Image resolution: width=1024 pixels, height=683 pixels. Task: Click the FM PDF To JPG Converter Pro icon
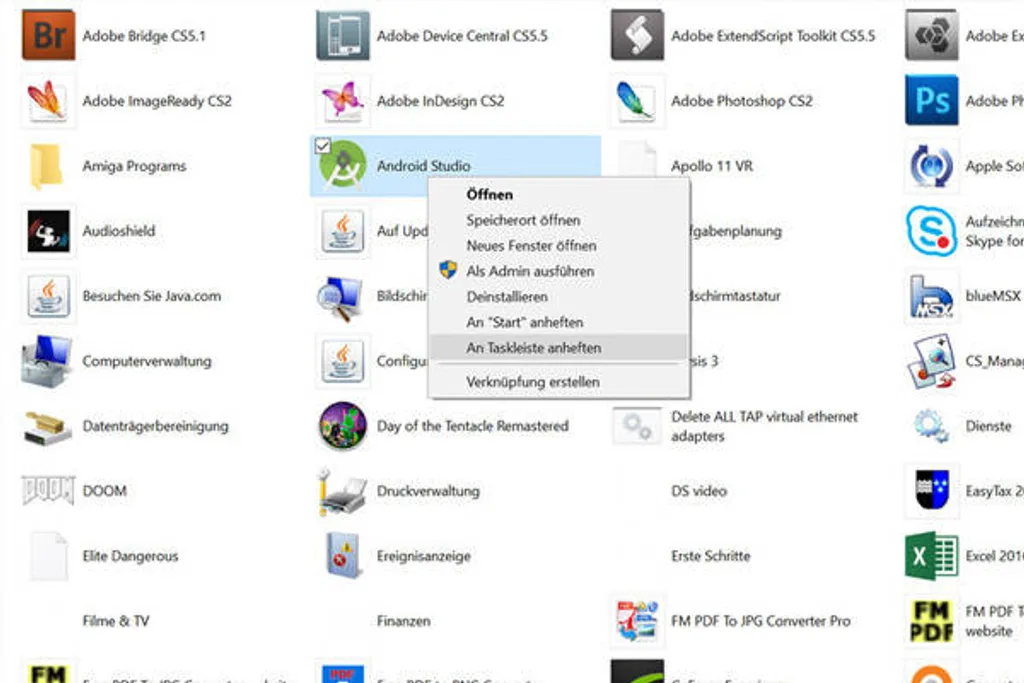(x=637, y=621)
